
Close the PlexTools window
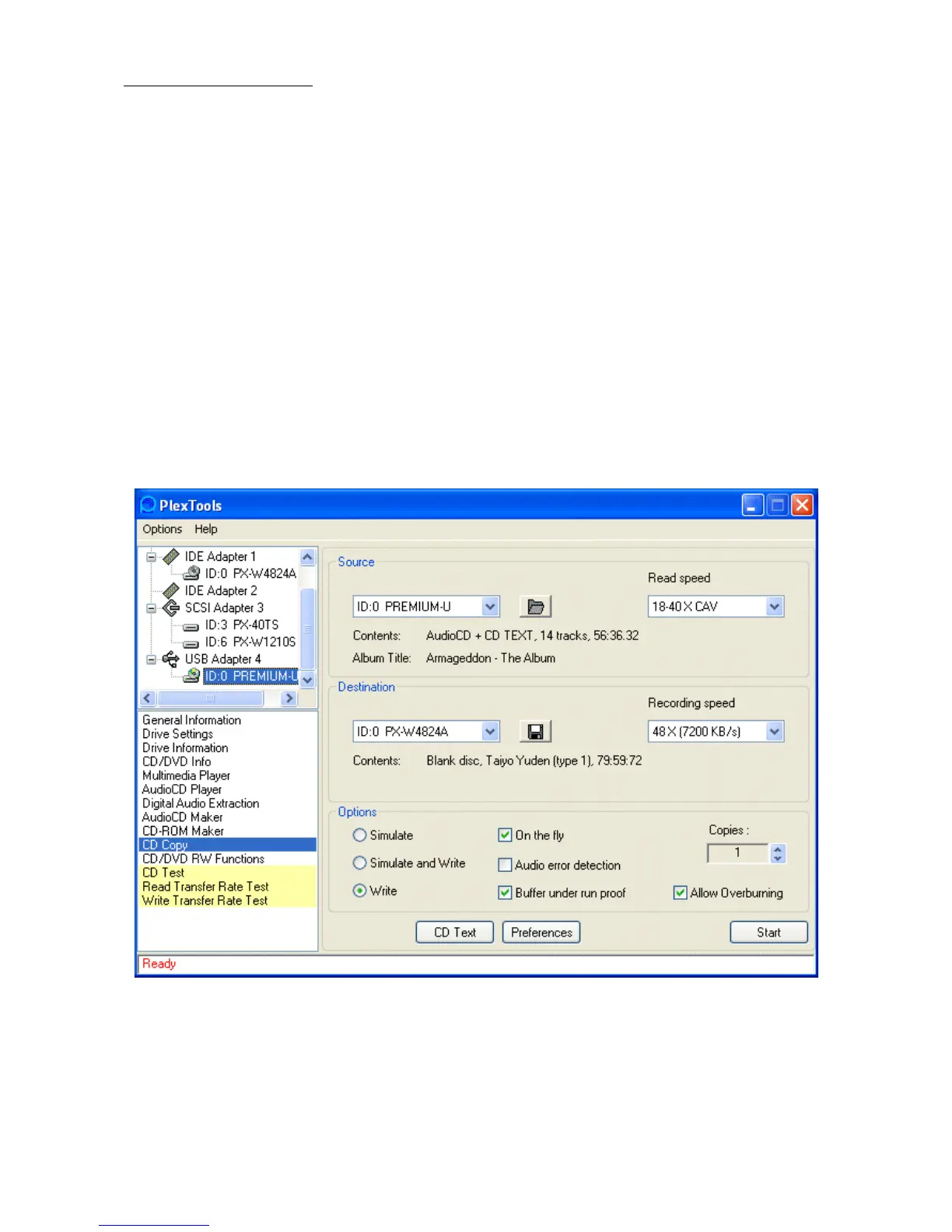coord(802,506)
